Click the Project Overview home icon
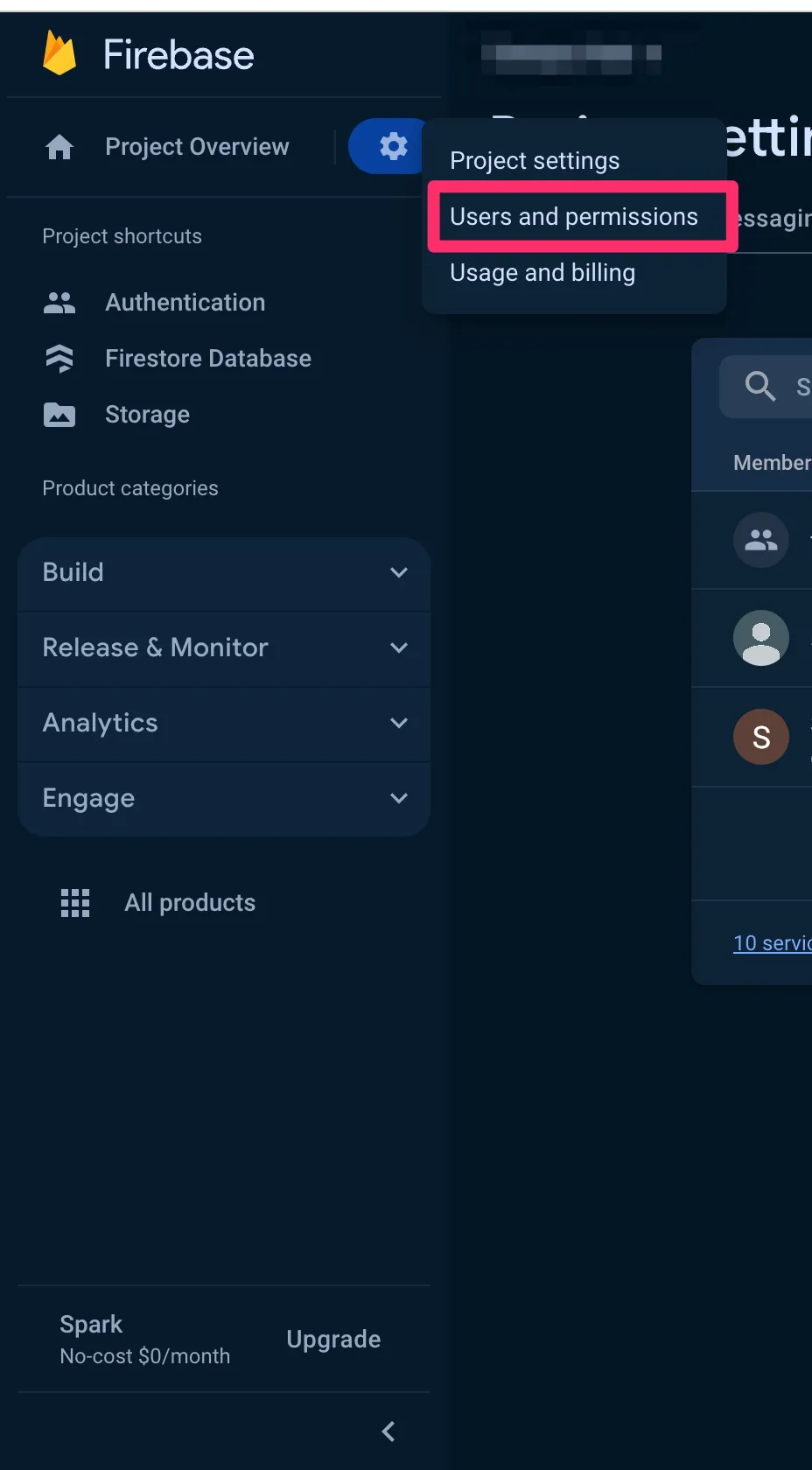 59,147
